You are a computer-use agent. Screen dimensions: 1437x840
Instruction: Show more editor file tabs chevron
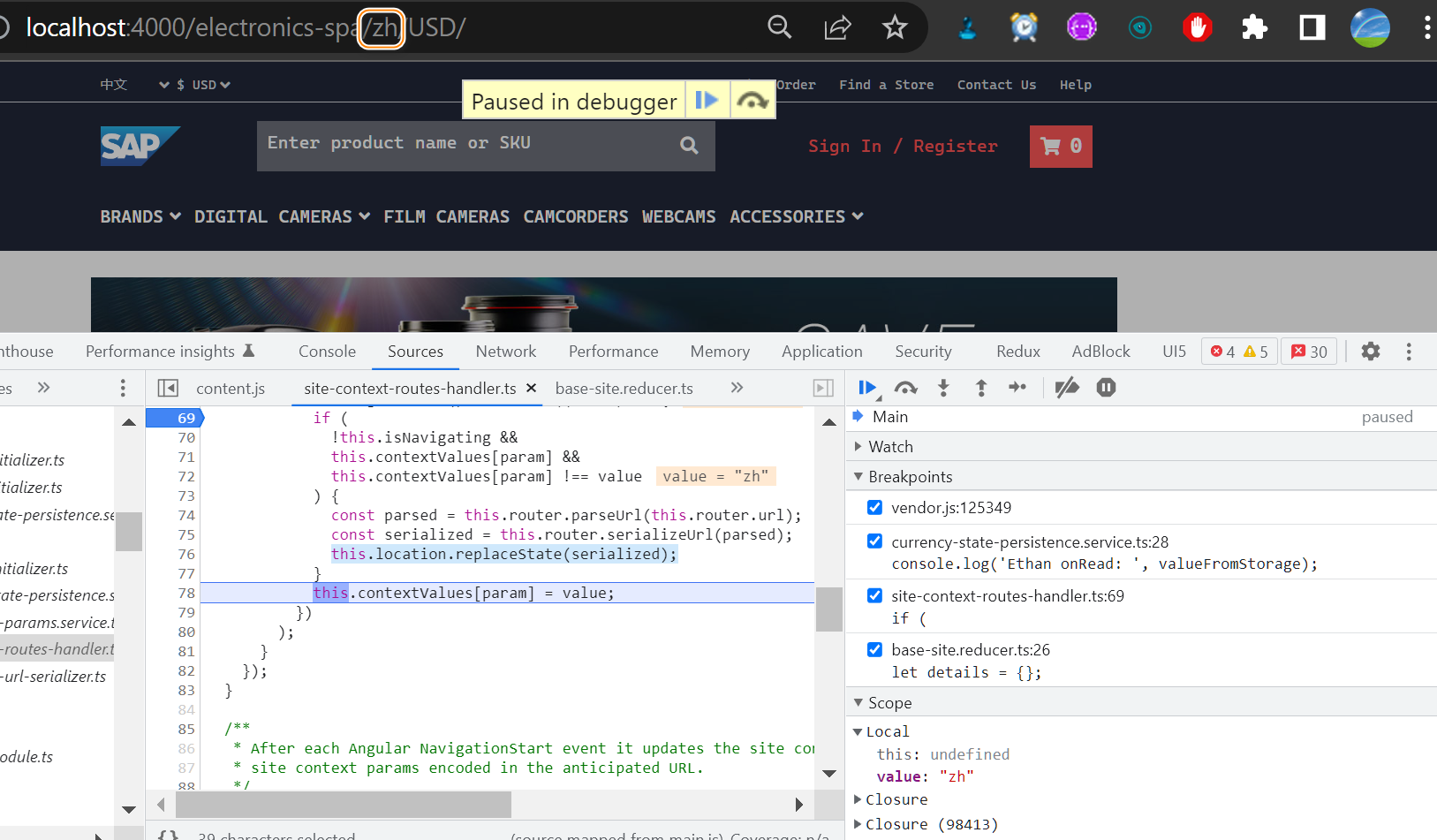pyautogui.click(x=737, y=388)
